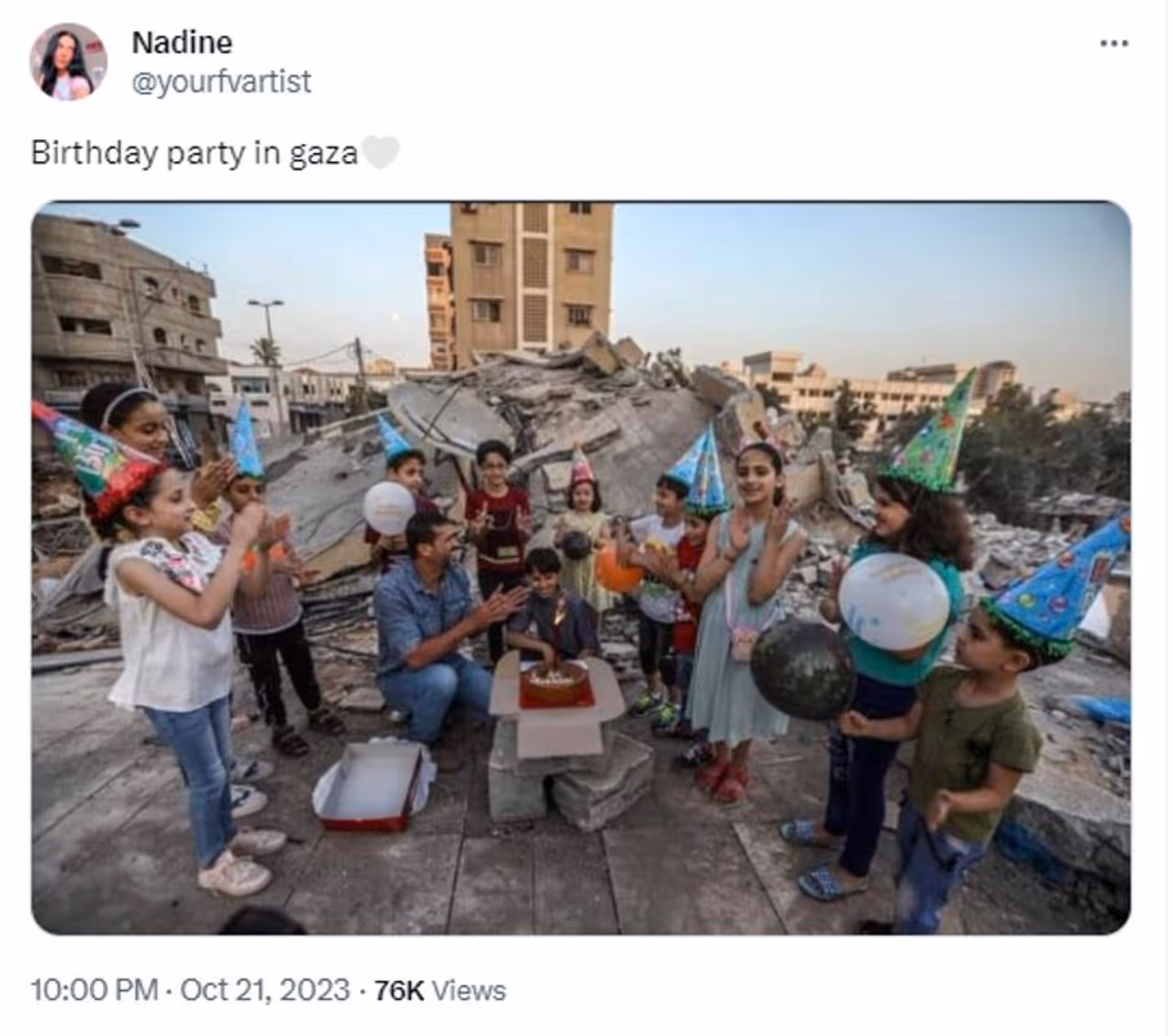Click the open red cake box lid

369,787
